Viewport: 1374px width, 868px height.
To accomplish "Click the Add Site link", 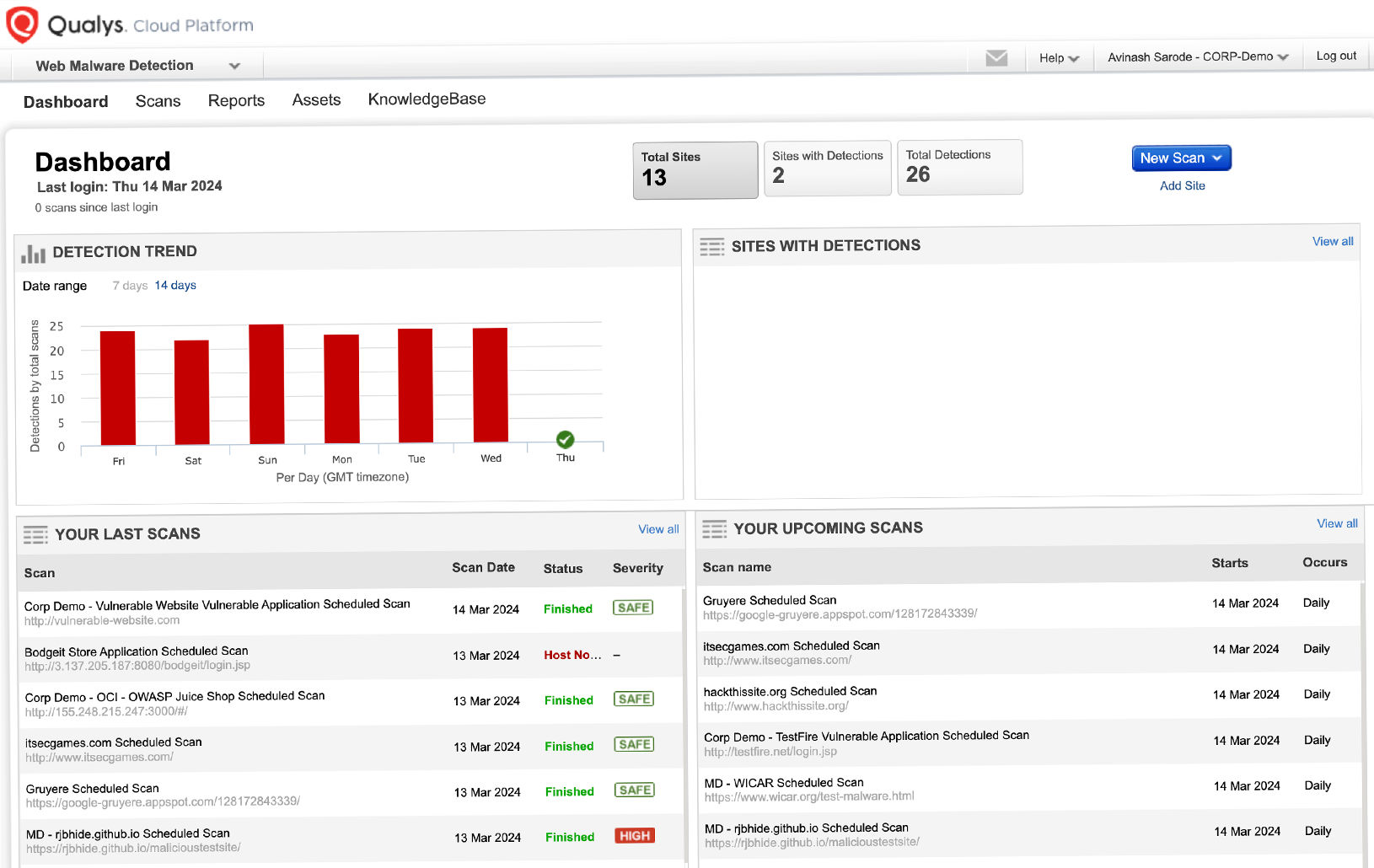I will [x=1182, y=185].
